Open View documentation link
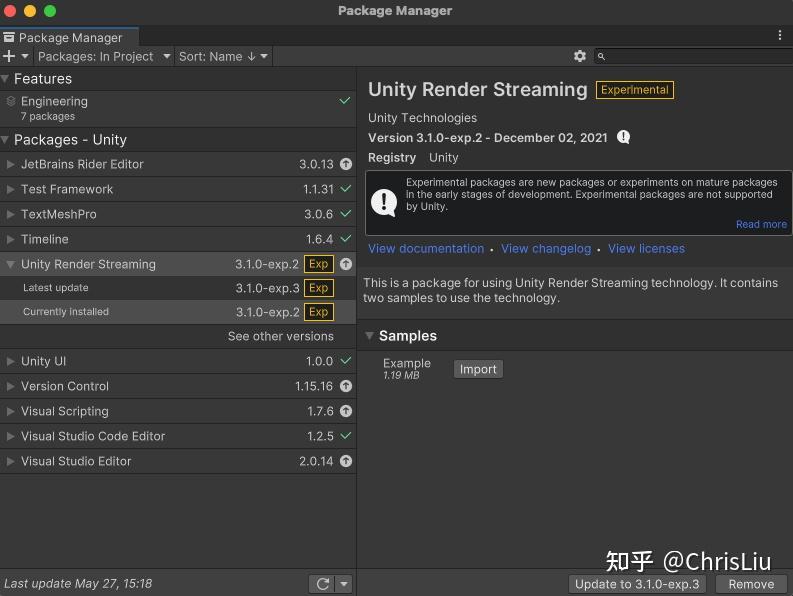The image size is (793, 596). (426, 248)
